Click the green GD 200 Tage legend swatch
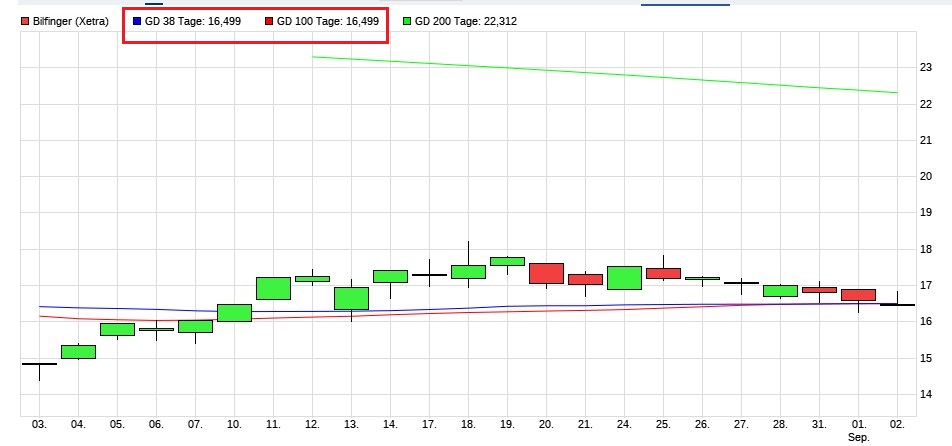 405,21
